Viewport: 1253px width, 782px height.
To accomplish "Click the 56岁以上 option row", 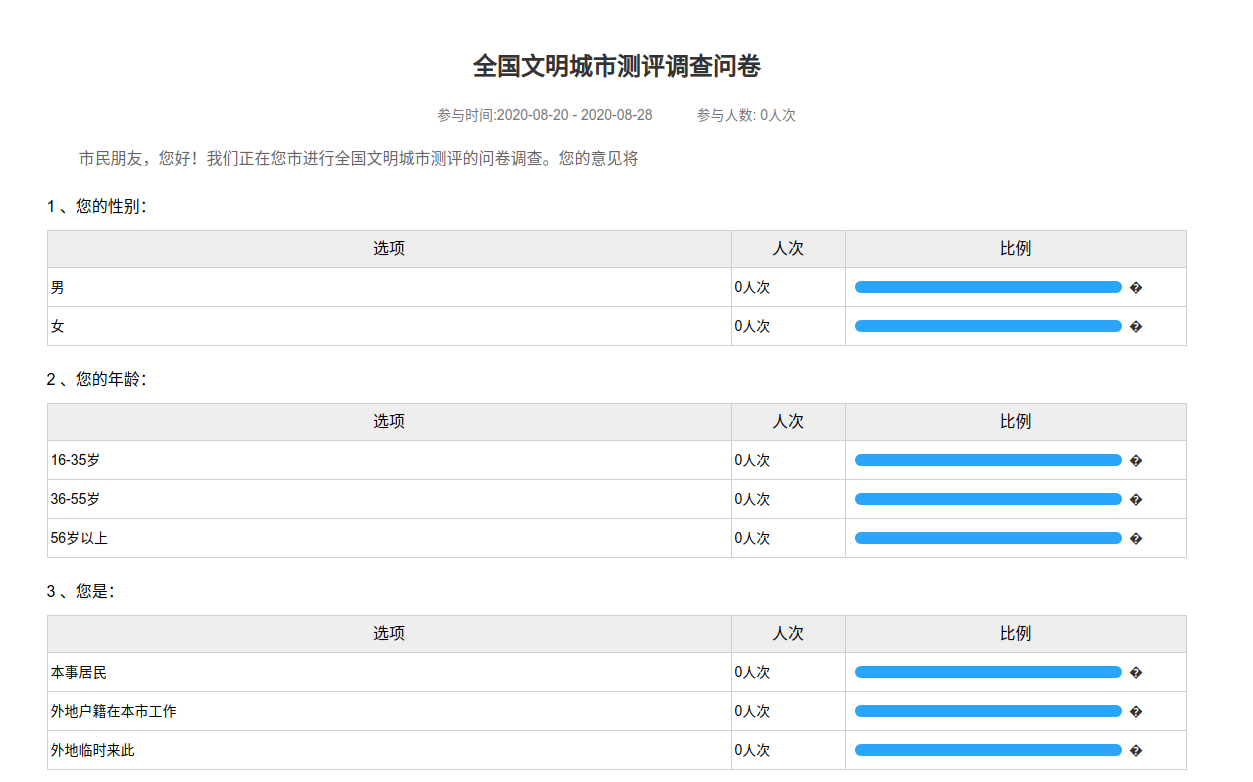I will click(x=79, y=538).
